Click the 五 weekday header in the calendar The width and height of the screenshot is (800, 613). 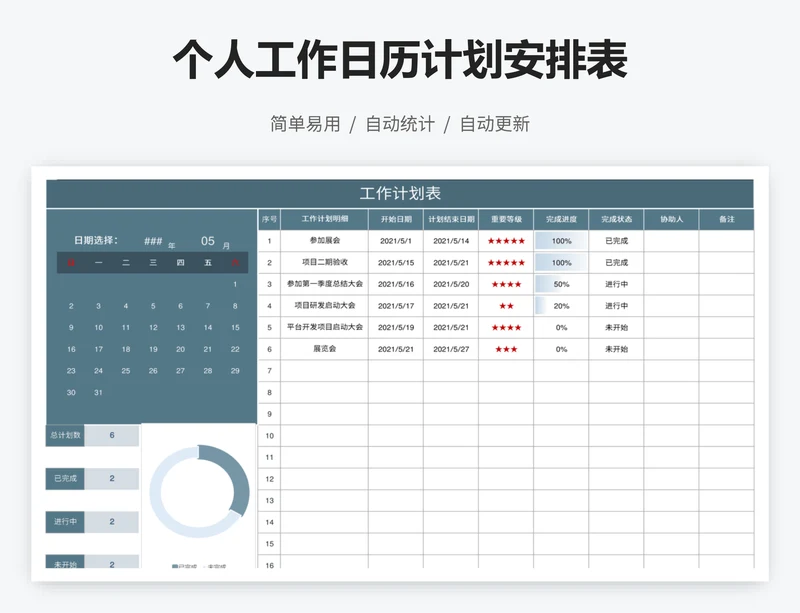click(208, 262)
